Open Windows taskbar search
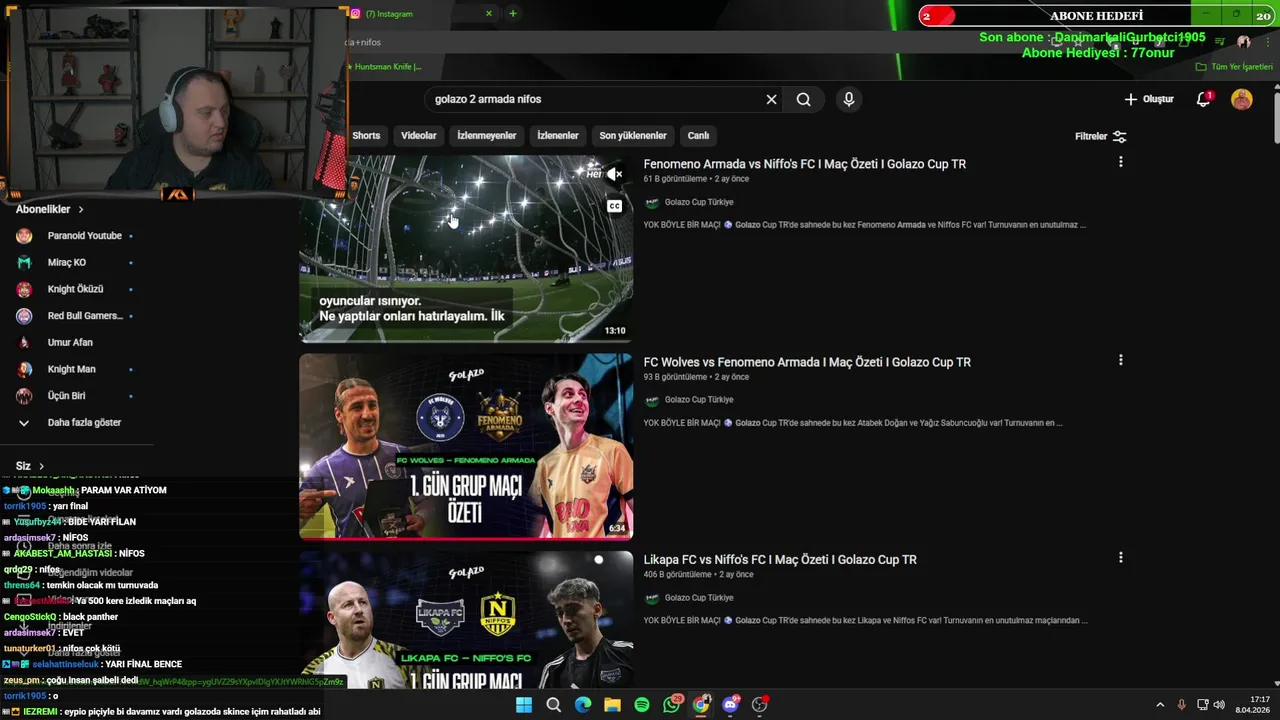1280x720 pixels. tap(553, 705)
